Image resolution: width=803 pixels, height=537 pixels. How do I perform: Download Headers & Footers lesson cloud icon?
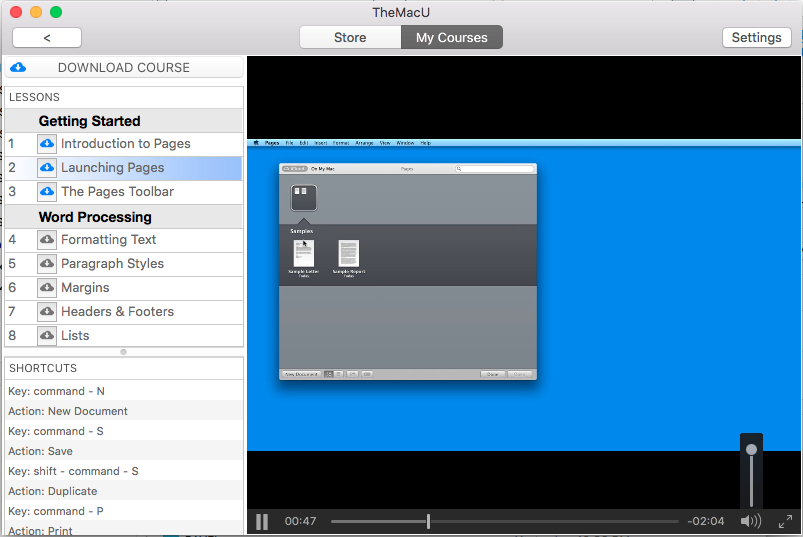[x=47, y=312]
